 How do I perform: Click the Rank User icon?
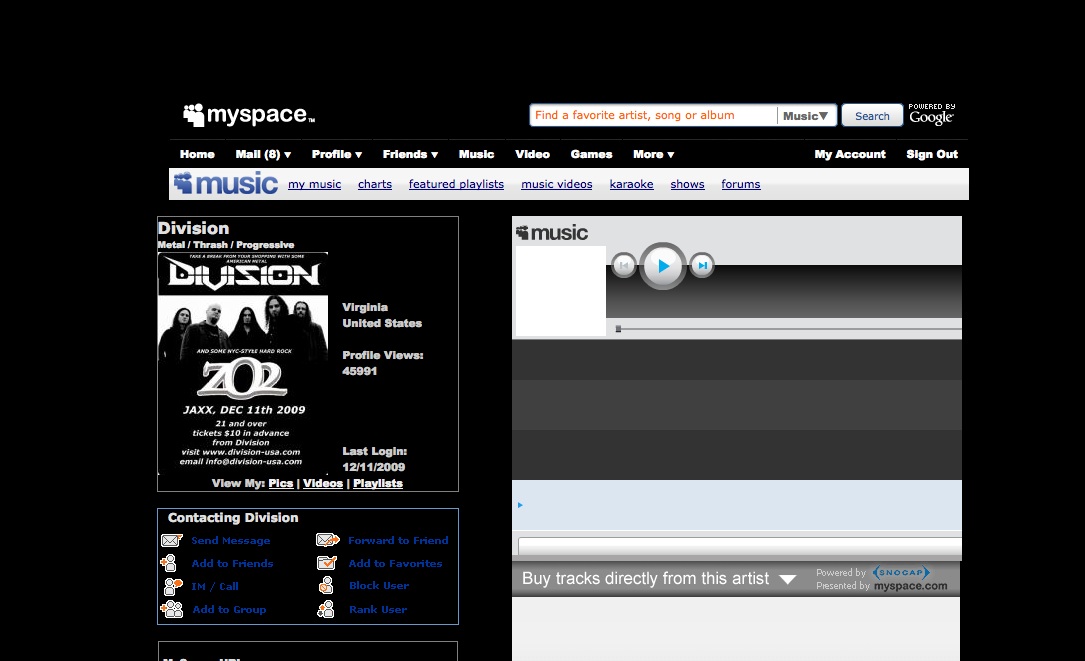click(326, 609)
